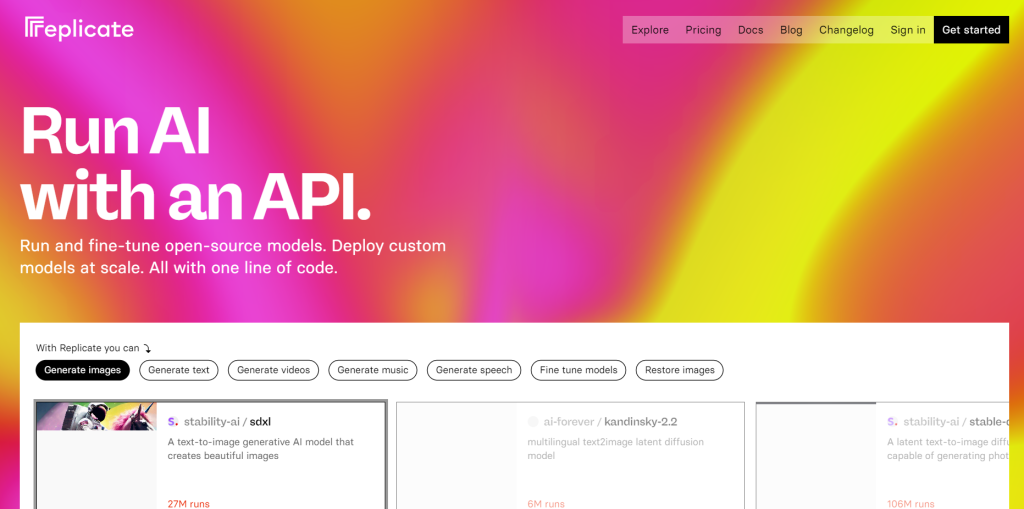
Task: Open the Explore page
Action: [650, 30]
